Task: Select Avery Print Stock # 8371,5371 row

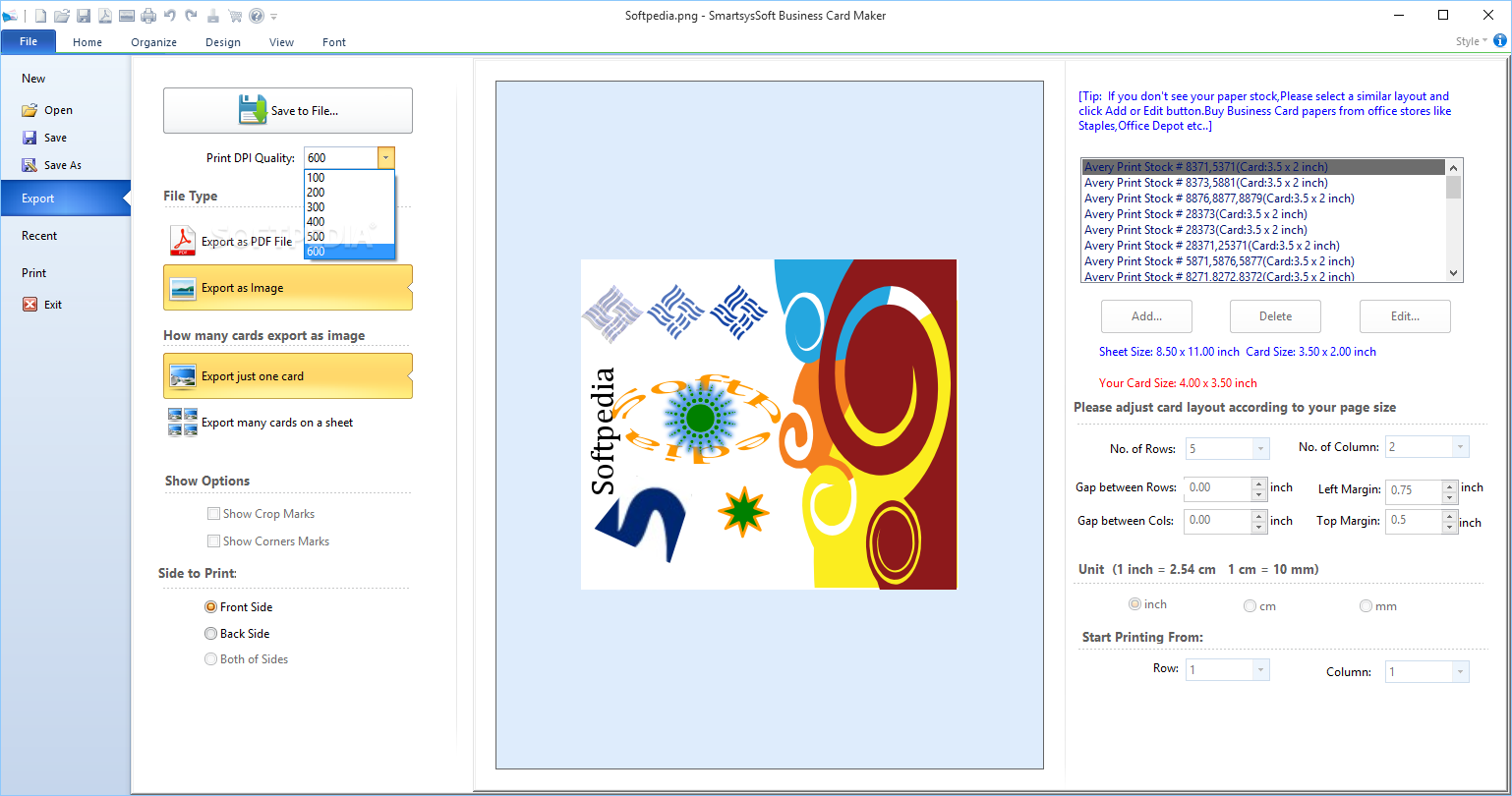Action: (1263, 167)
